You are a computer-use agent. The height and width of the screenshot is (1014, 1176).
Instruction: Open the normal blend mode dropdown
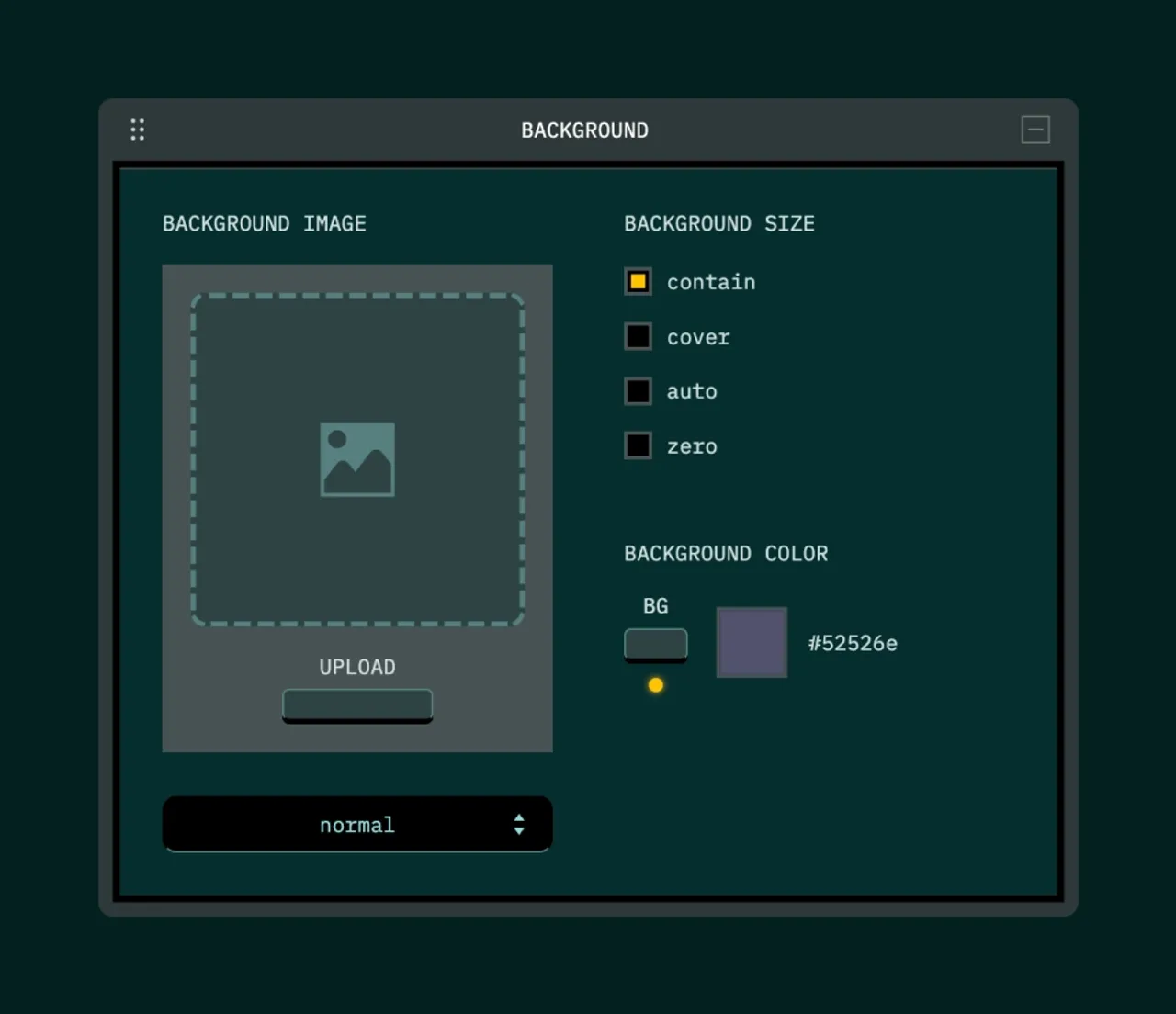click(x=356, y=825)
